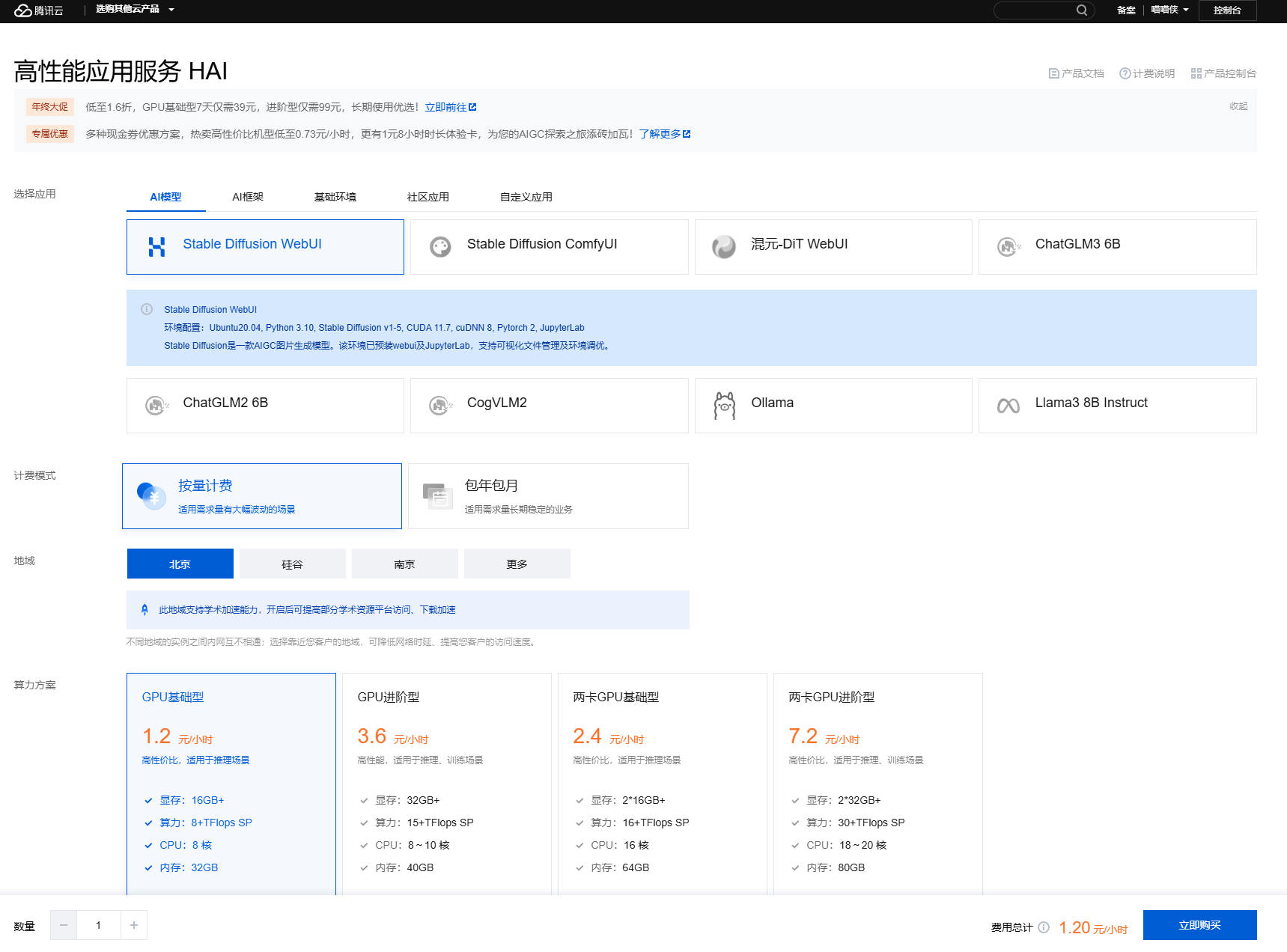The height and width of the screenshot is (952, 1287).
Task: Select the Llama3 8B Instruct card
Action: [1117, 406]
